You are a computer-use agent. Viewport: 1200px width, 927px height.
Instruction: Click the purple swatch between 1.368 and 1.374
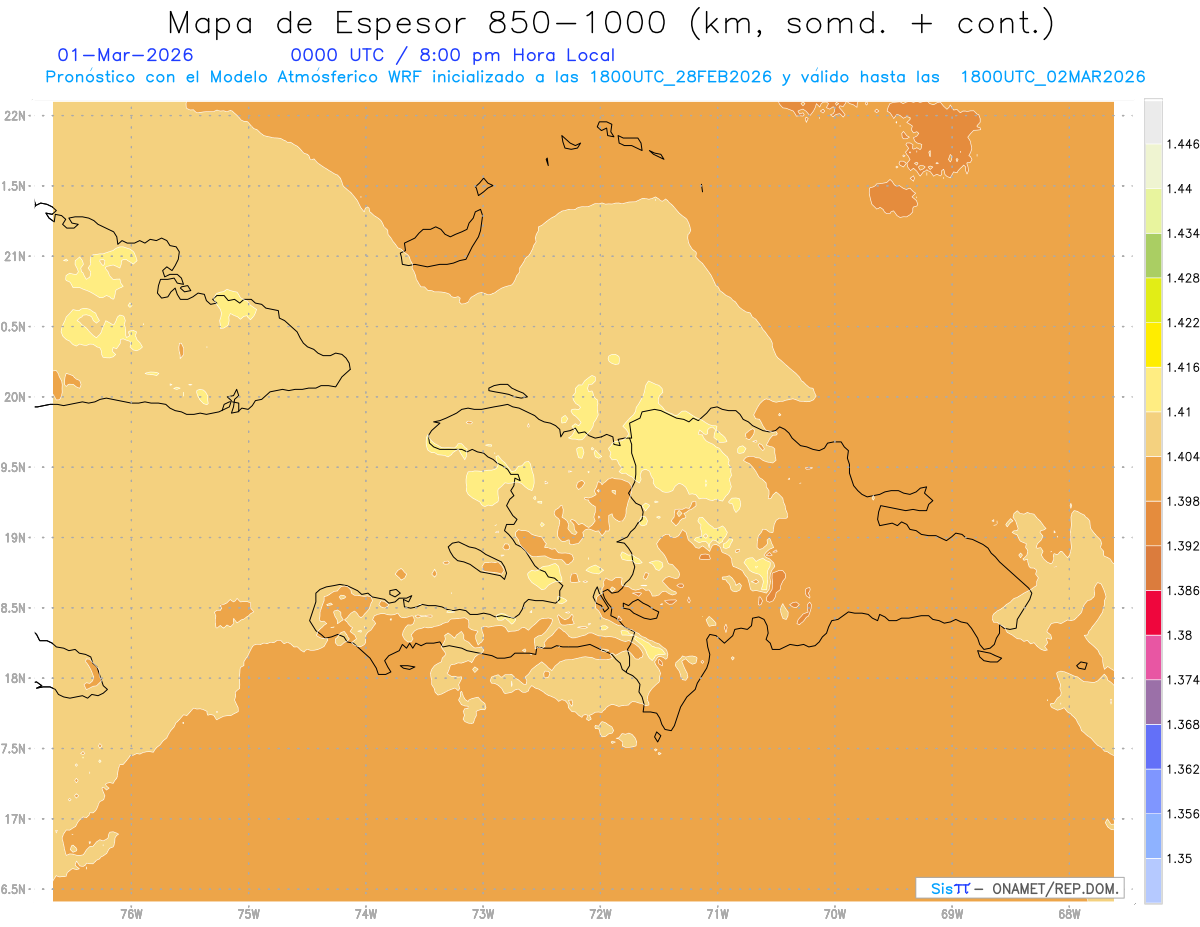point(1153,702)
